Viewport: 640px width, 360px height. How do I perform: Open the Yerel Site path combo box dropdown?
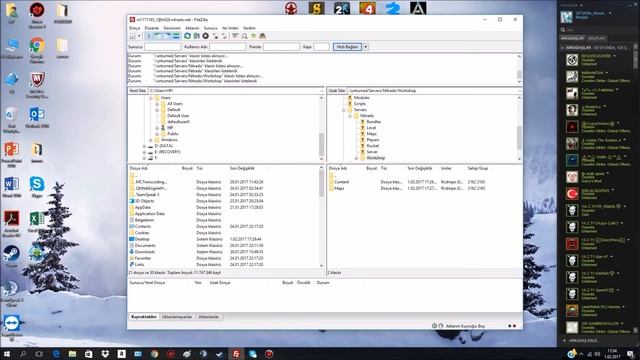click(x=321, y=91)
